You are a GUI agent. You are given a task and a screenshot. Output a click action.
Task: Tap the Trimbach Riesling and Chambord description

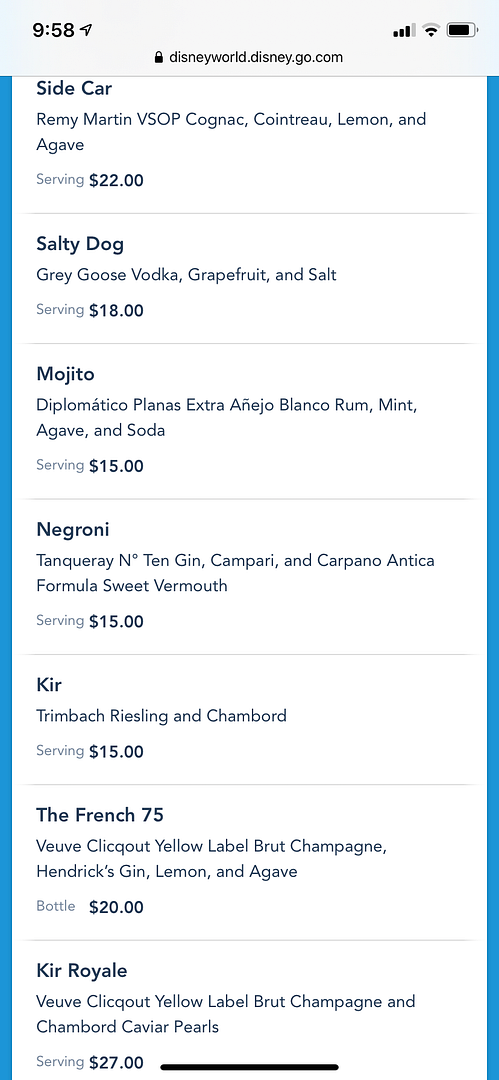click(x=161, y=716)
